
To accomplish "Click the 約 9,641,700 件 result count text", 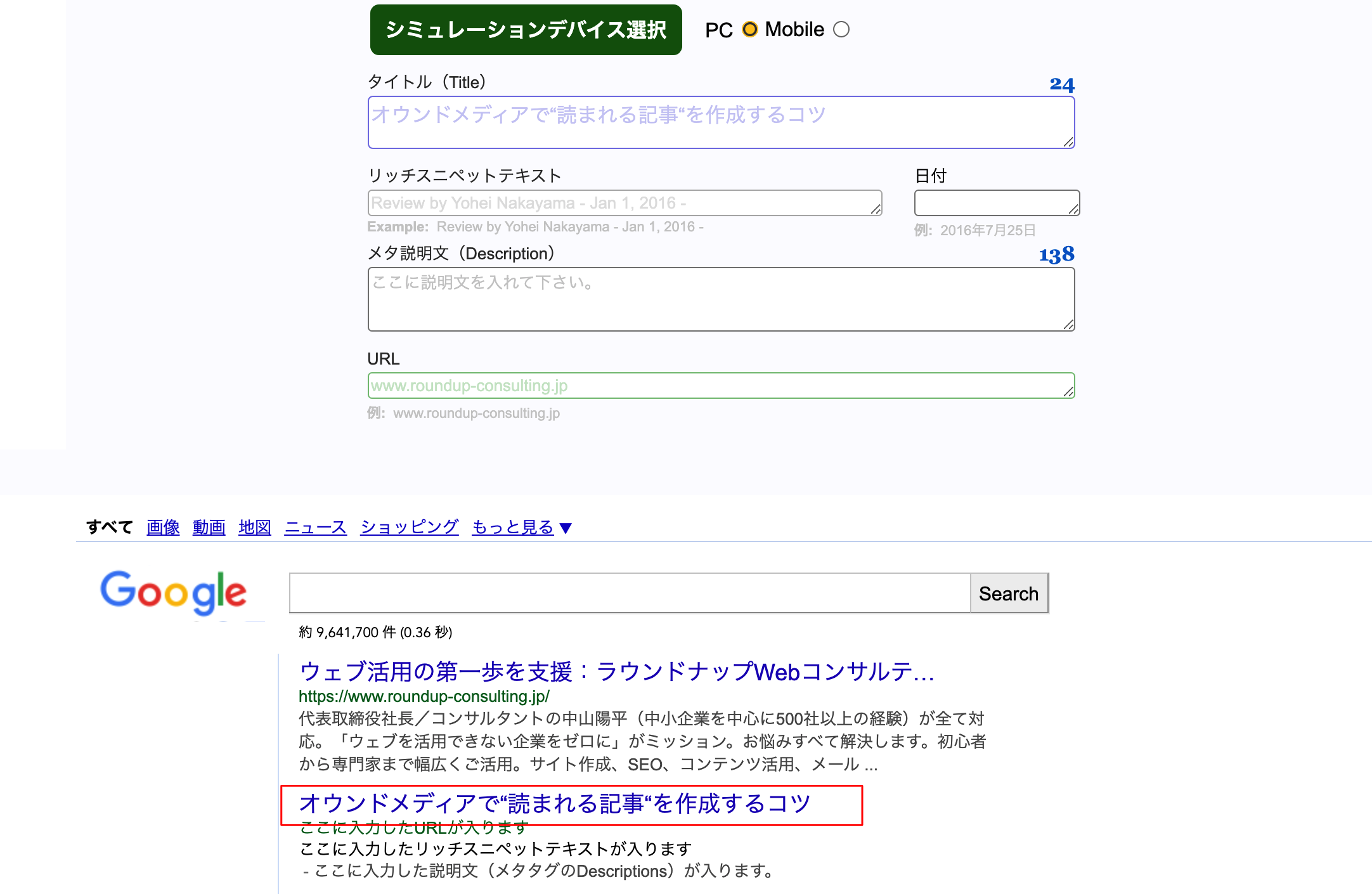I will tap(375, 632).
